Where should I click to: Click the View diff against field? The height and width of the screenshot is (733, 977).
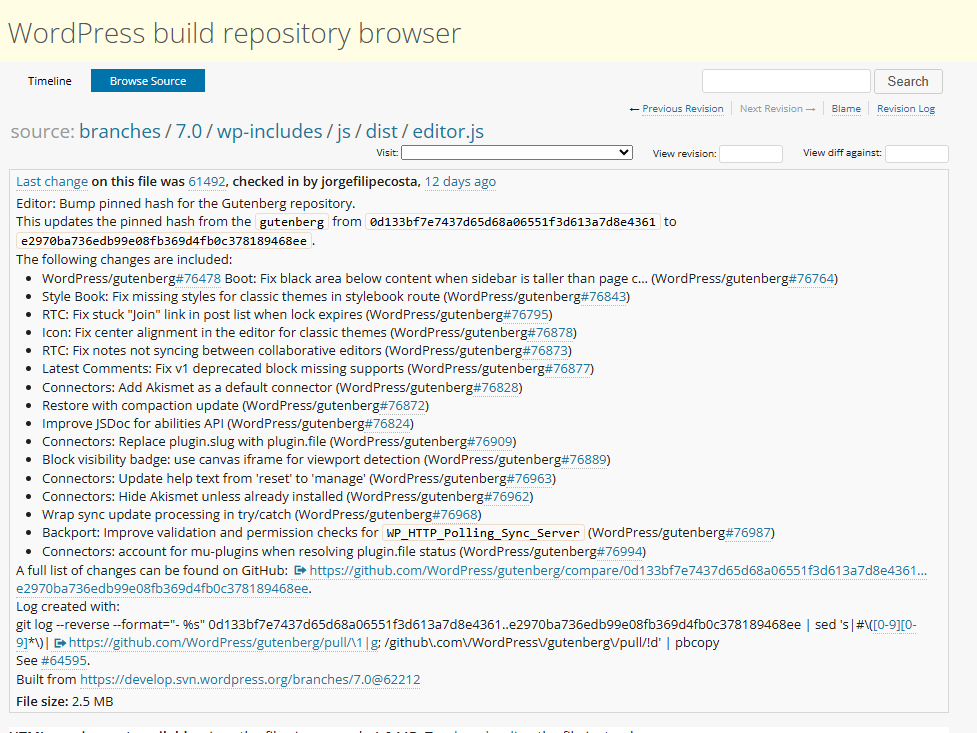(916, 154)
